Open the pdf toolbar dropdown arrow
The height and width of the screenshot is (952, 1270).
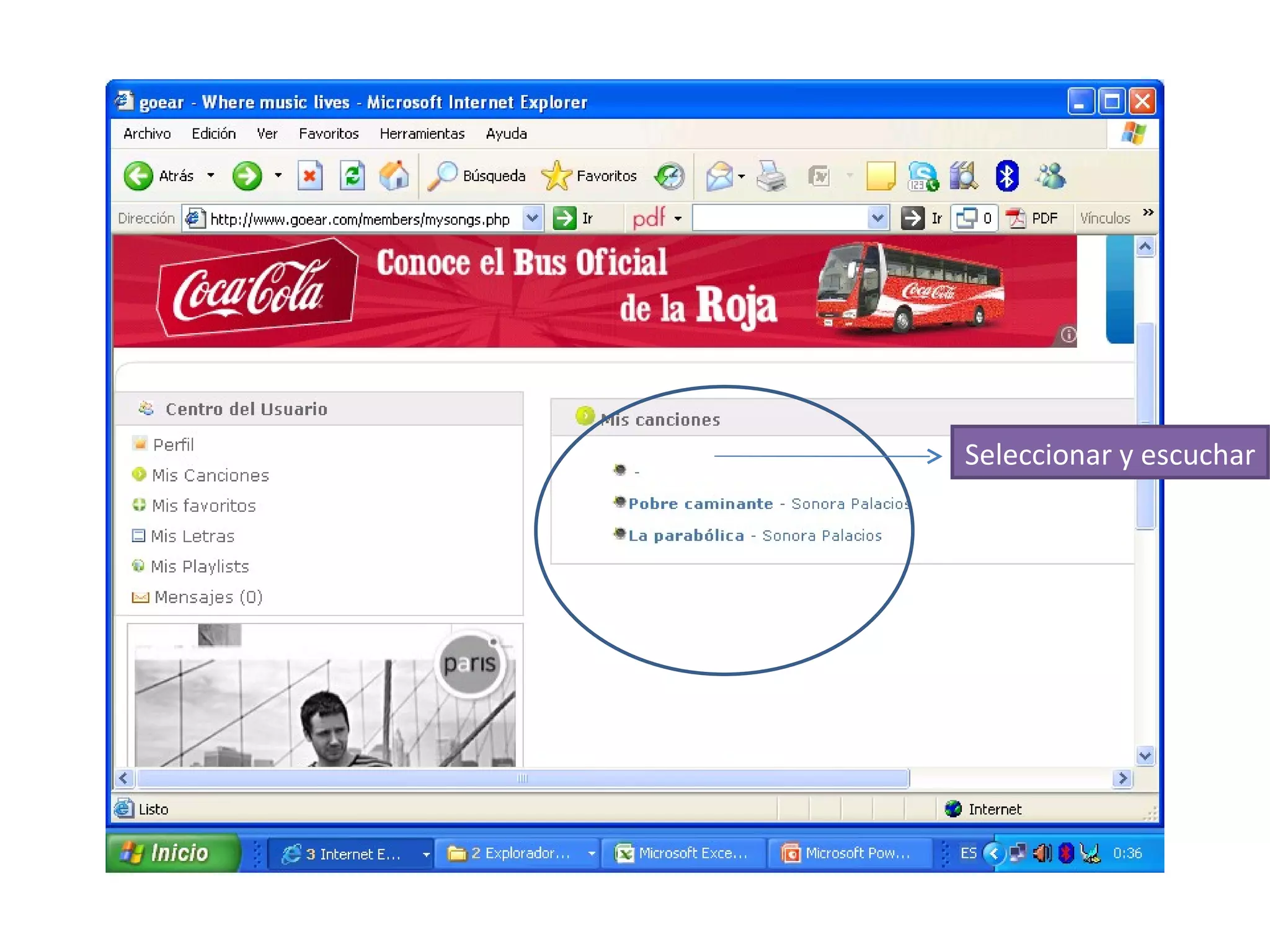(678, 218)
